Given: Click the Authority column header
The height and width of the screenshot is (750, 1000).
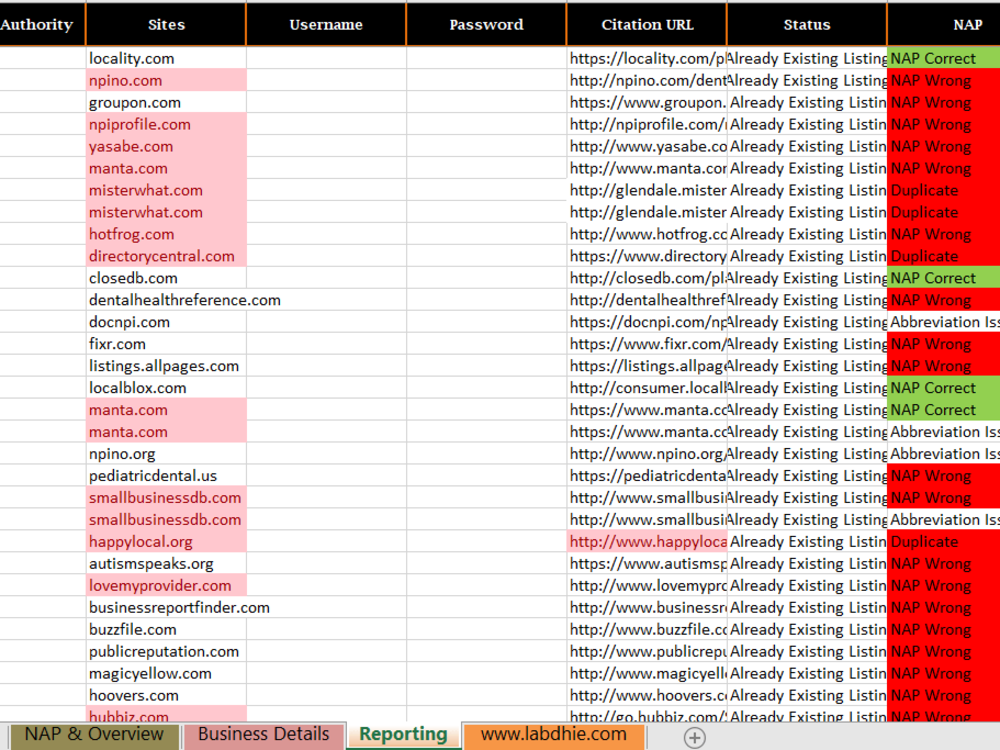Looking at the screenshot, I should 42,24.
